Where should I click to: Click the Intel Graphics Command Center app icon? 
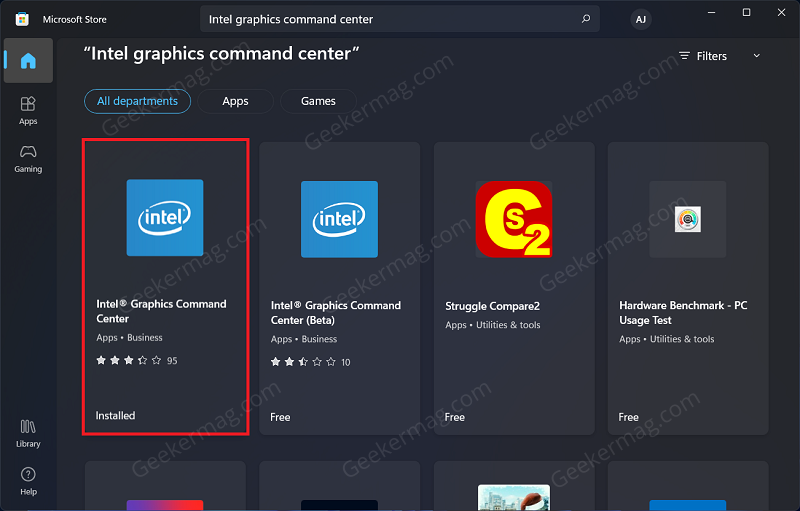coord(165,217)
